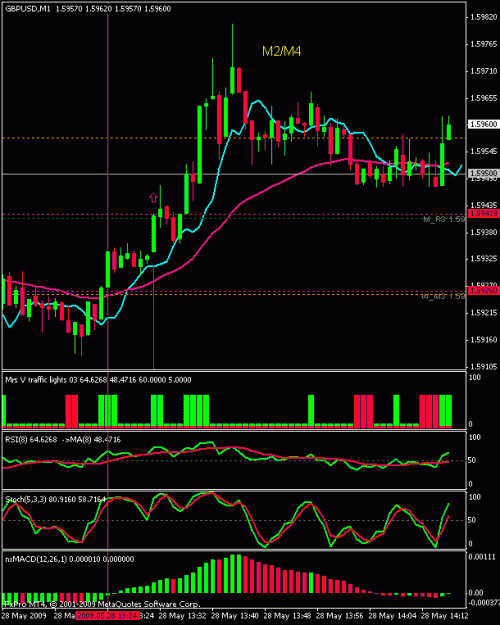Image resolution: width=500 pixels, height=625 pixels.
Task: Click the 28 May 13:56 time axis label
Action: coord(340,616)
